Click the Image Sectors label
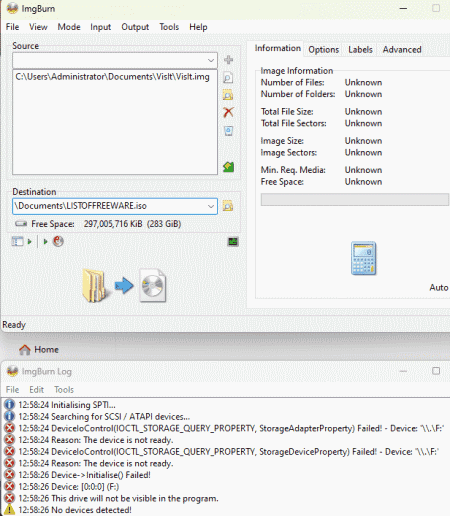The width and height of the screenshot is (450, 516). (x=289, y=153)
